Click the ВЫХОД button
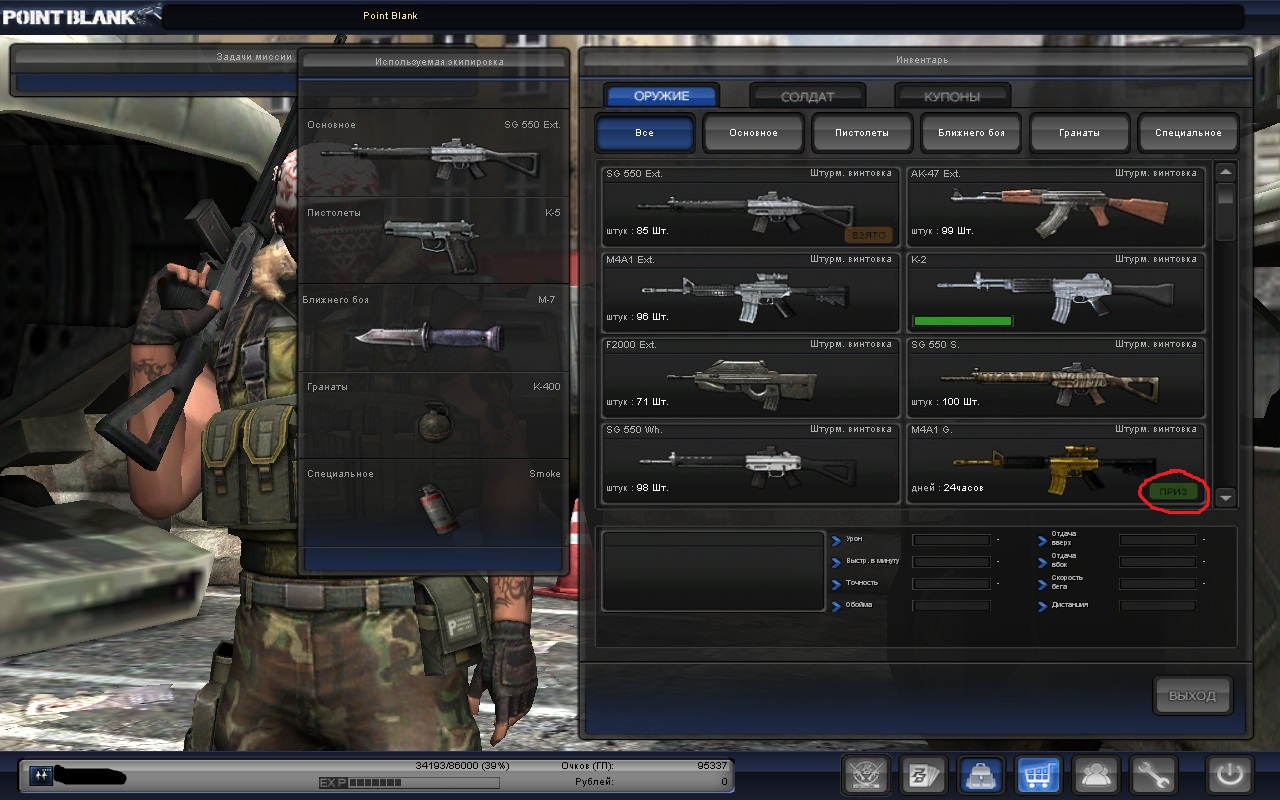1280x800 pixels. 1192,695
